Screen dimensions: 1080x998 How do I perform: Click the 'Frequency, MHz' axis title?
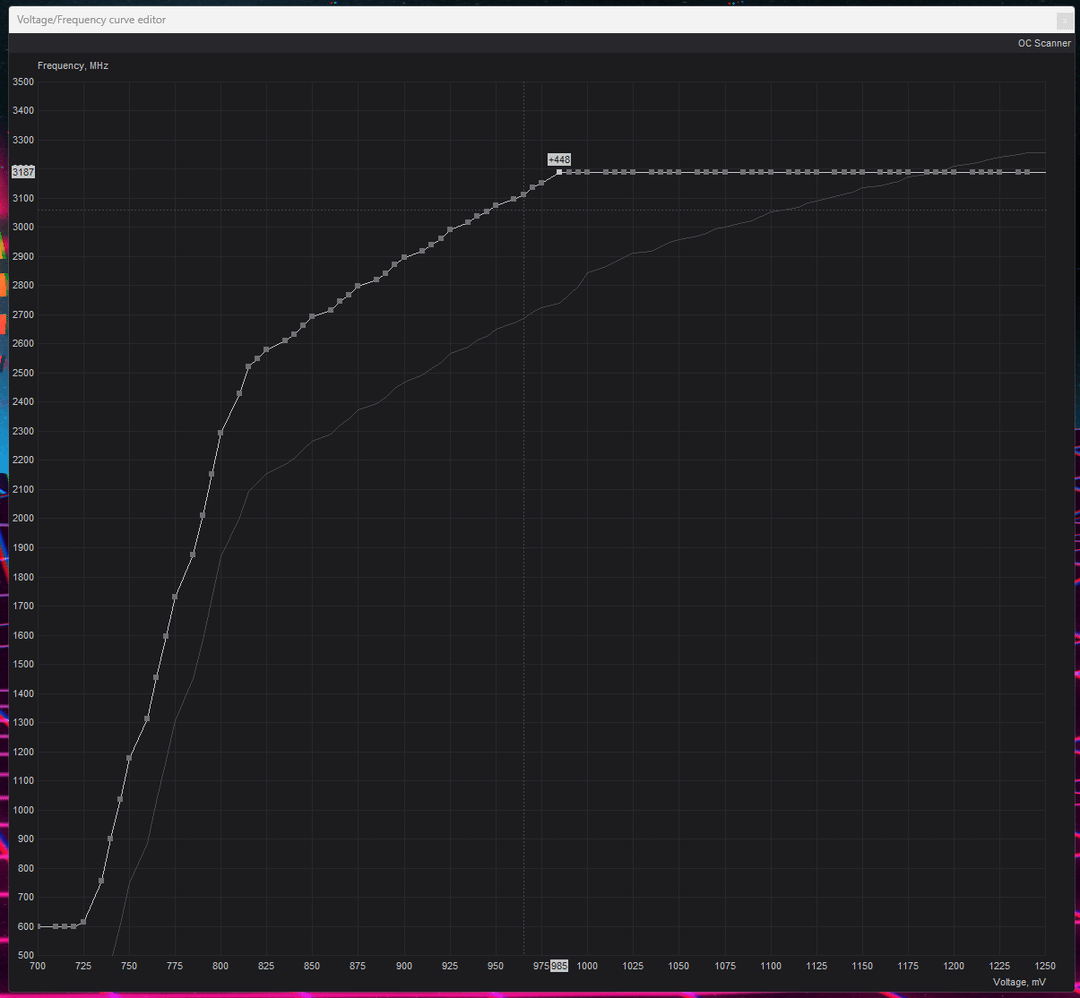72,66
